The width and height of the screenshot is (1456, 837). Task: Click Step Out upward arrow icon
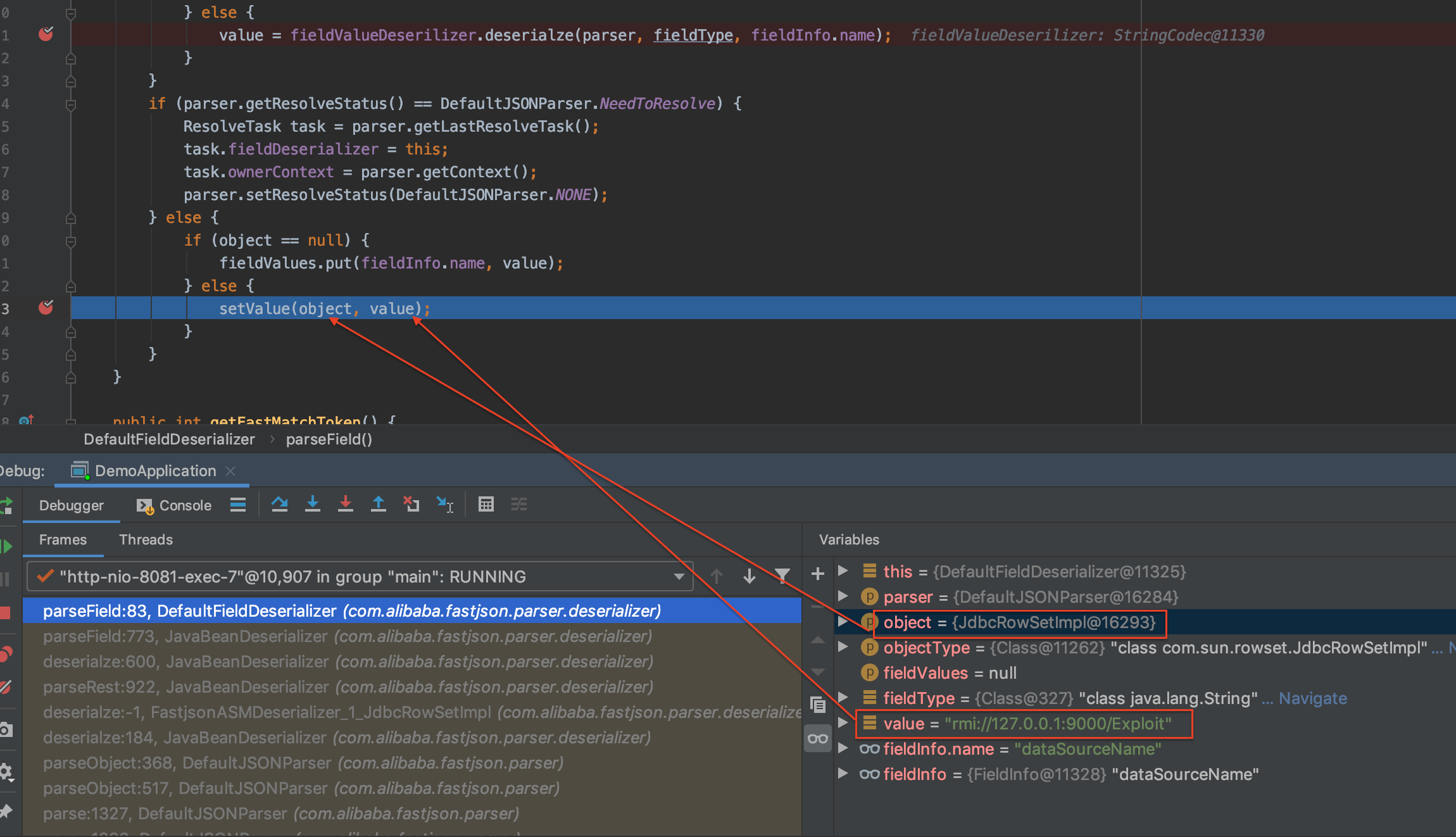[x=378, y=505]
